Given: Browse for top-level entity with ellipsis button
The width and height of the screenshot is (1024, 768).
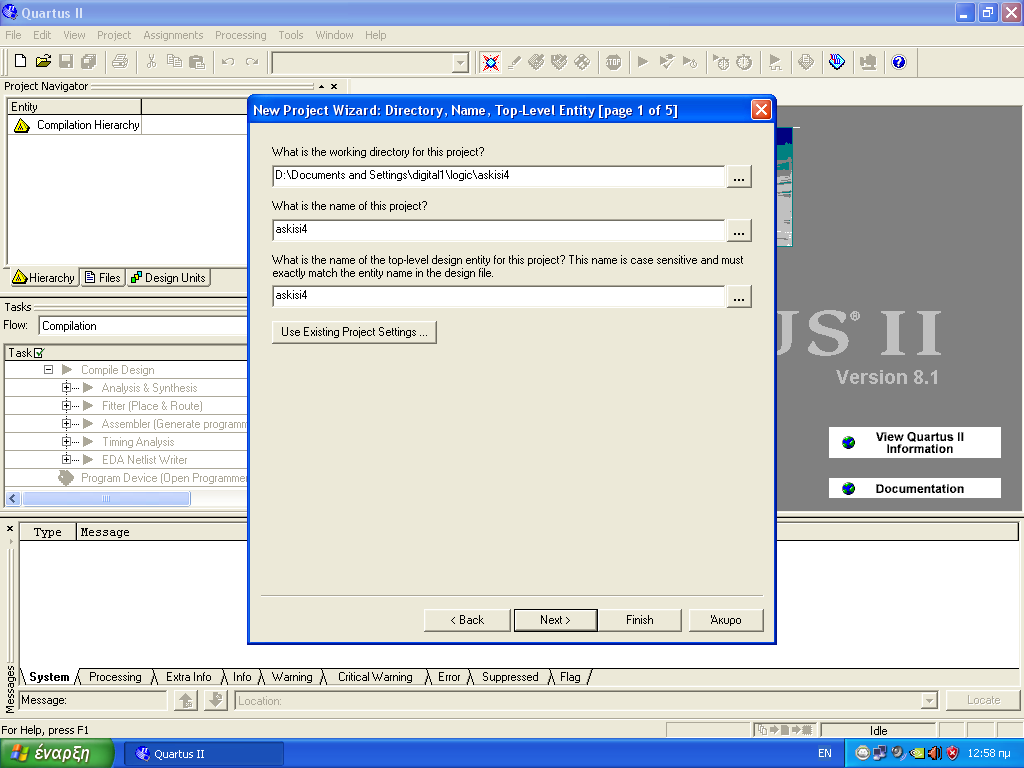Looking at the screenshot, I should coord(739,296).
